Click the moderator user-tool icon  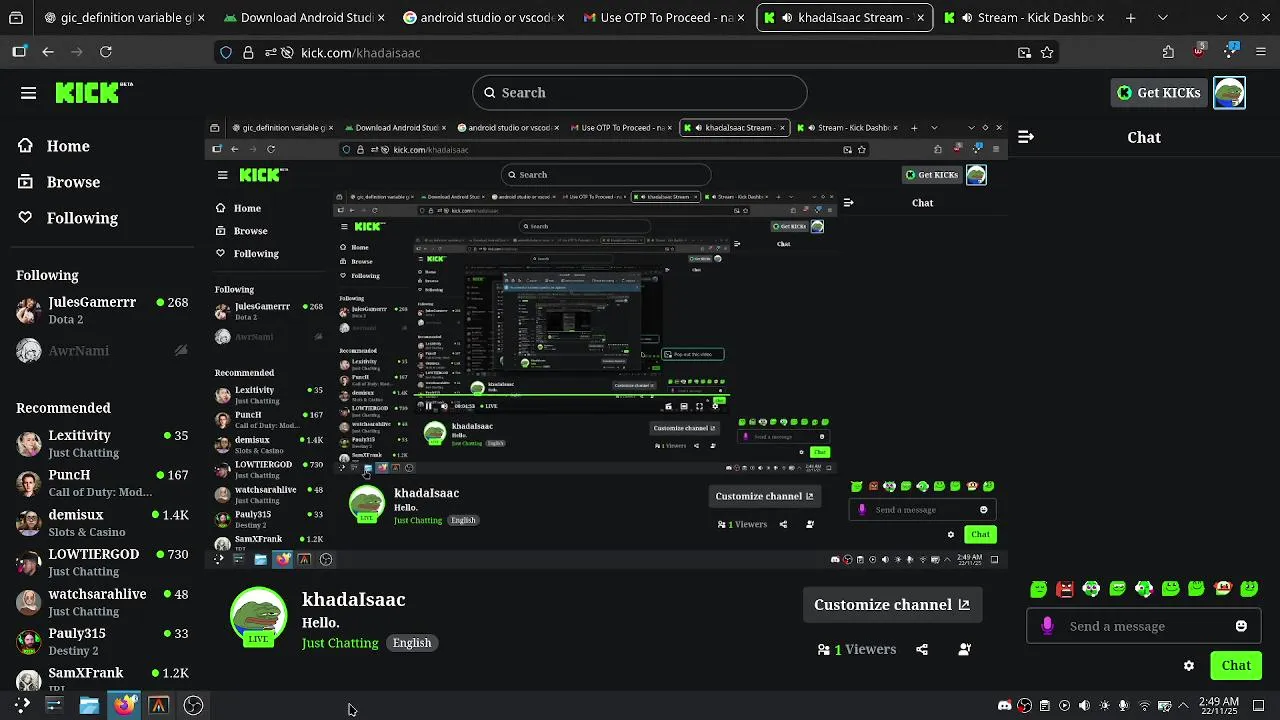point(964,649)
